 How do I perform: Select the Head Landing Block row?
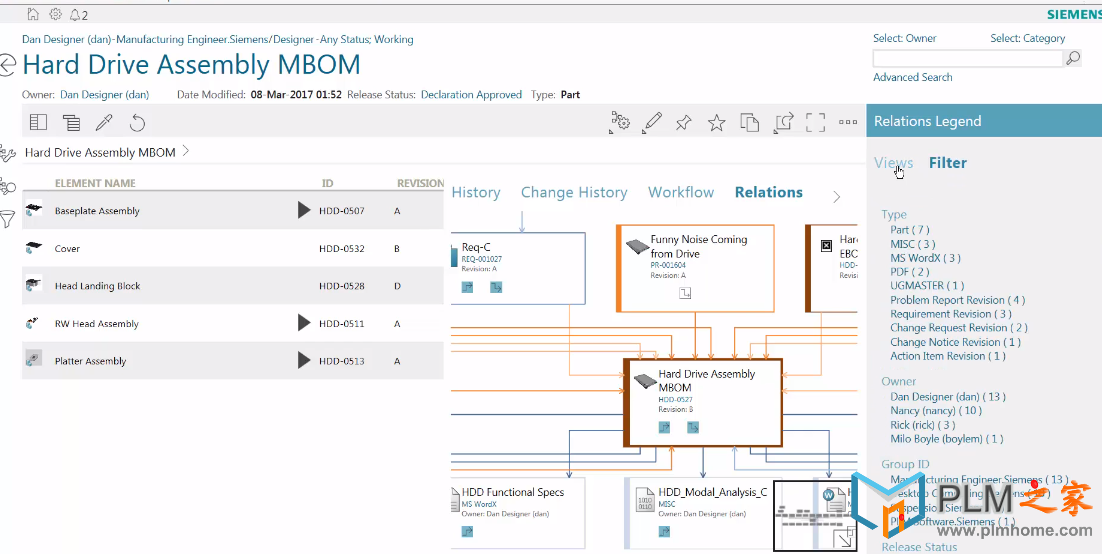[x=233, y=285]
